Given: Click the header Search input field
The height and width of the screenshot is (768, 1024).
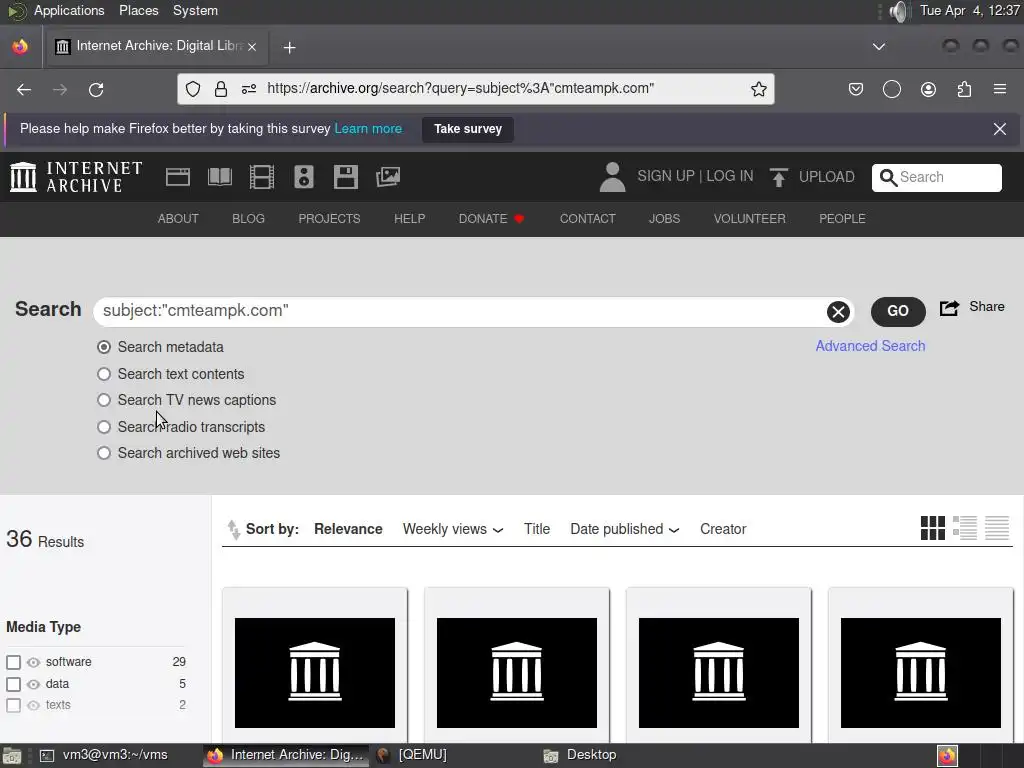Looking at the screenshot, I should coord(936,178).
